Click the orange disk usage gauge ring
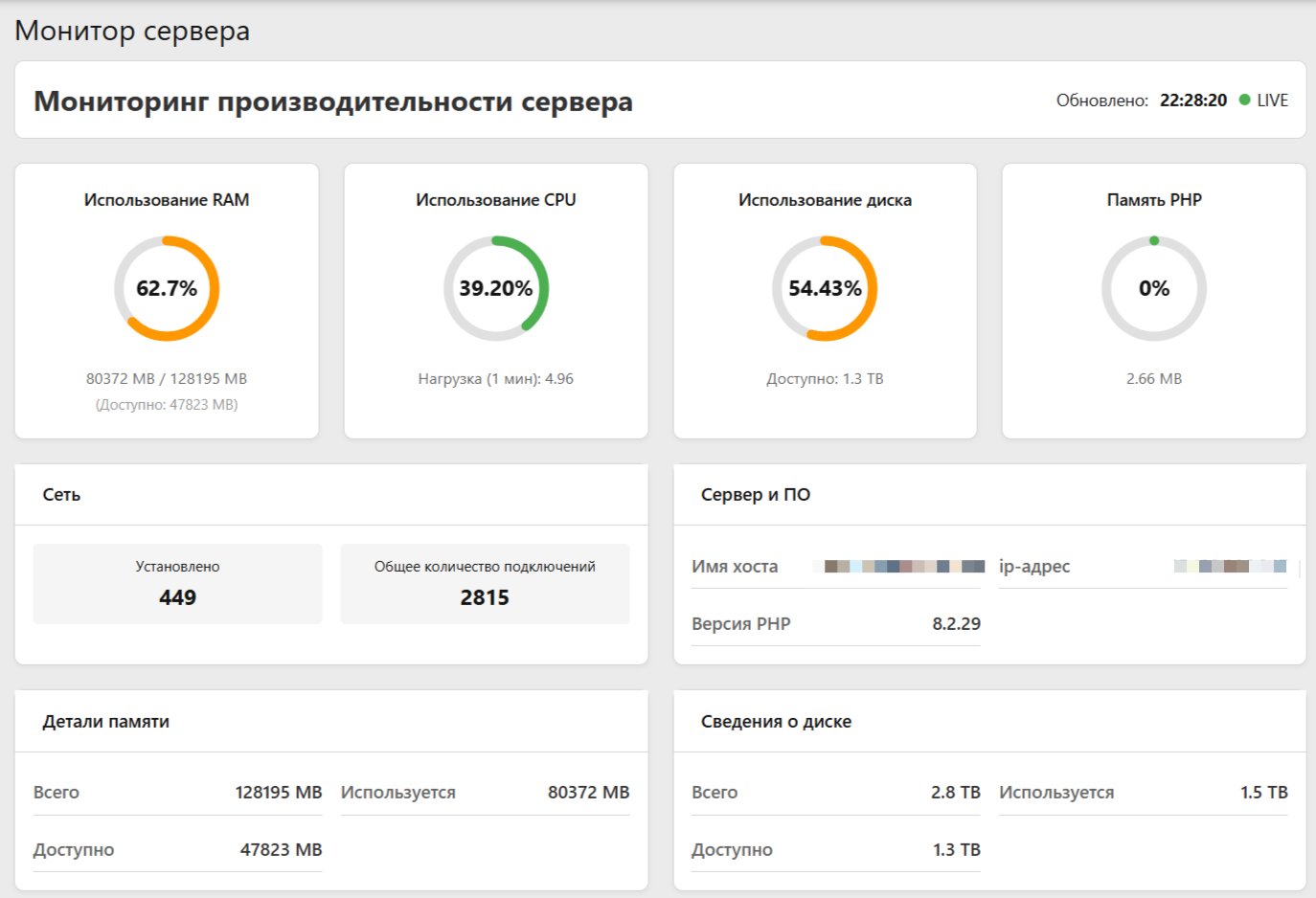Viewport: 1316px width, 898px height. tap(871, 288)
